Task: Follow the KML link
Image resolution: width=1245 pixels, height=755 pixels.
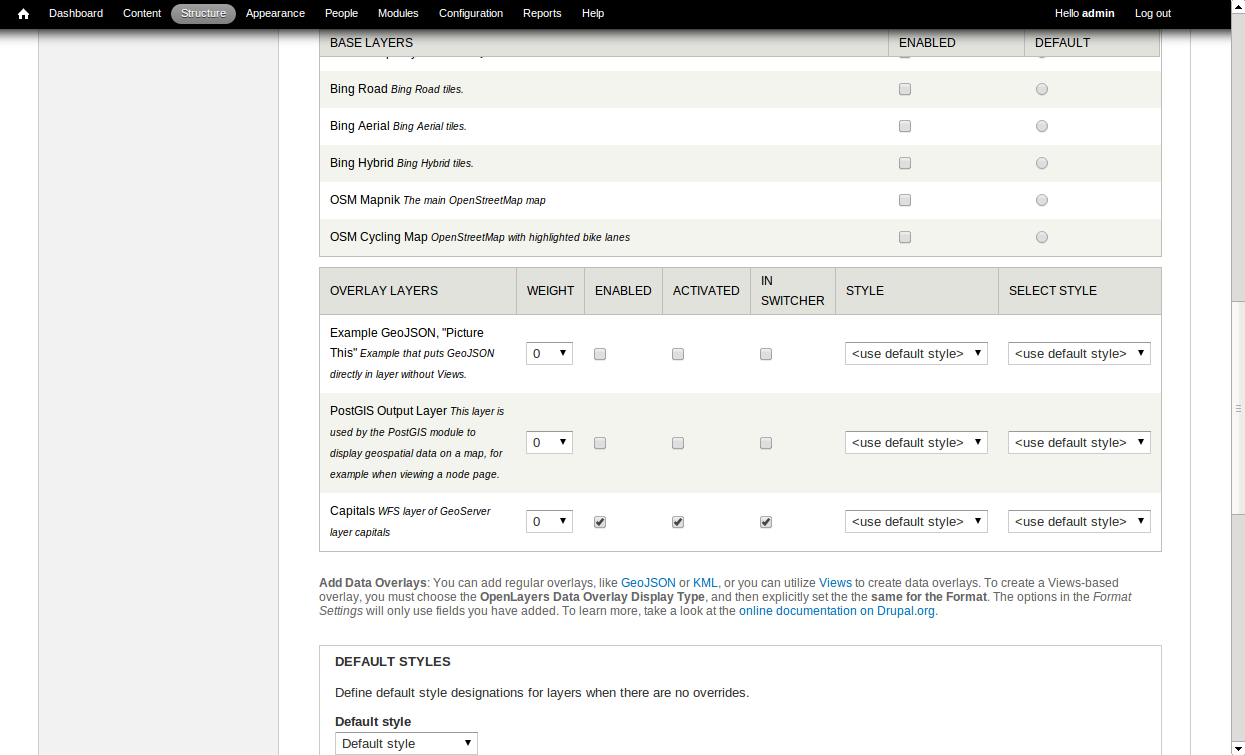Action: [x=705, y=582]
